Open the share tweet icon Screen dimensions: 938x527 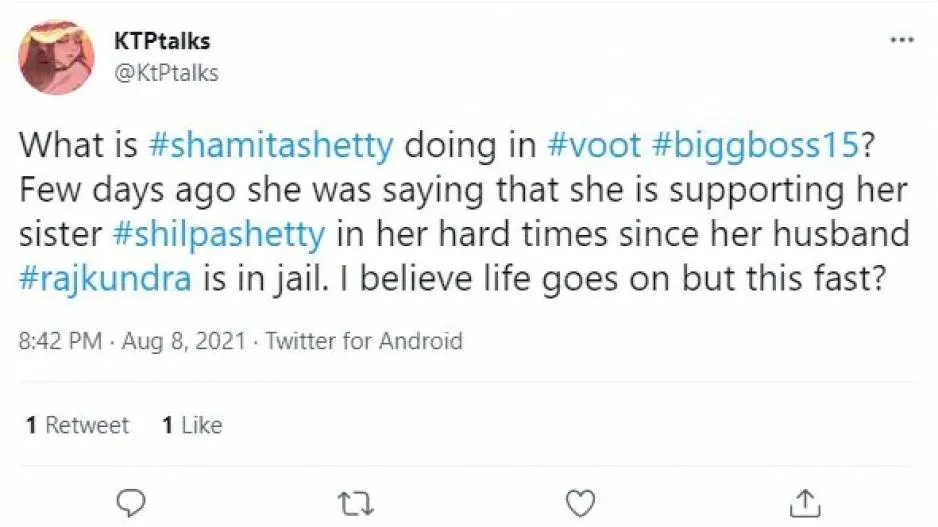[805, 500]
